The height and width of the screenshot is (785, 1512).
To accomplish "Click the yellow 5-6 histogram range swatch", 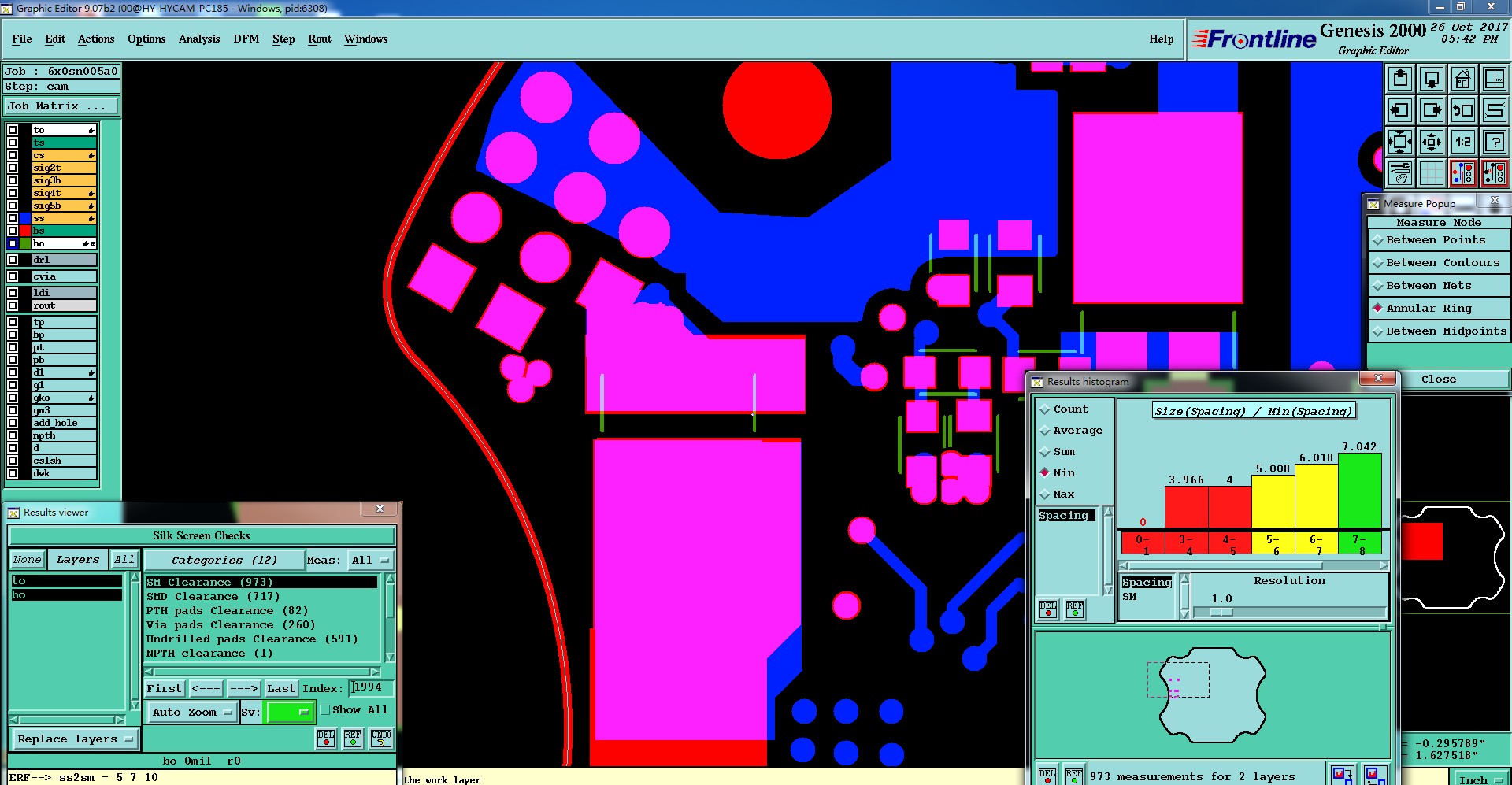I will (x=1273, y=543).
